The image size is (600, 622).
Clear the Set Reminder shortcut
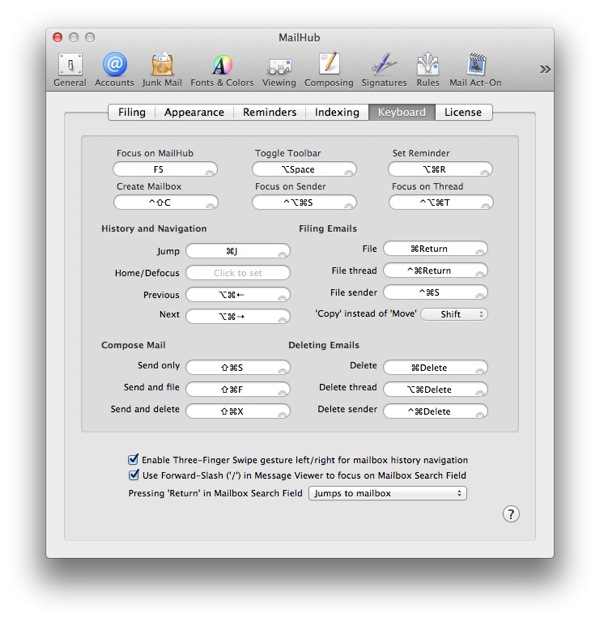pos(485,172)
